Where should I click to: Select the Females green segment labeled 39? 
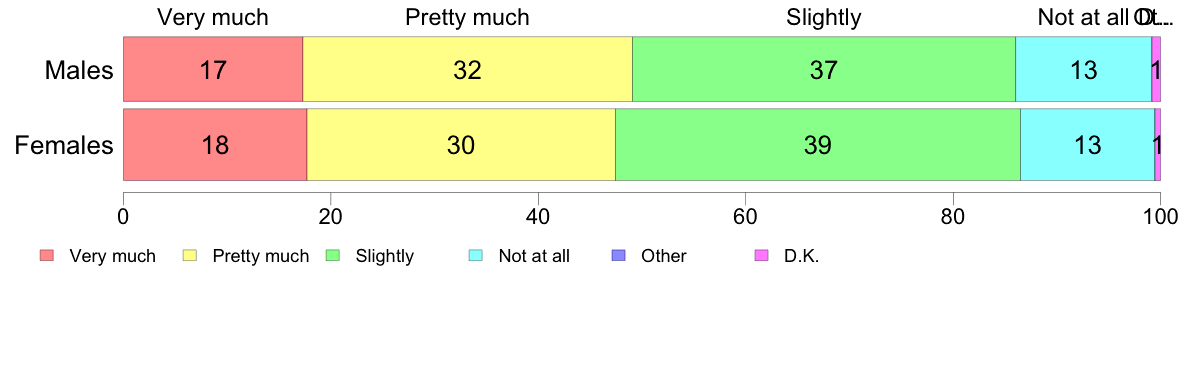pyautogui.click(x=818, y=145)
